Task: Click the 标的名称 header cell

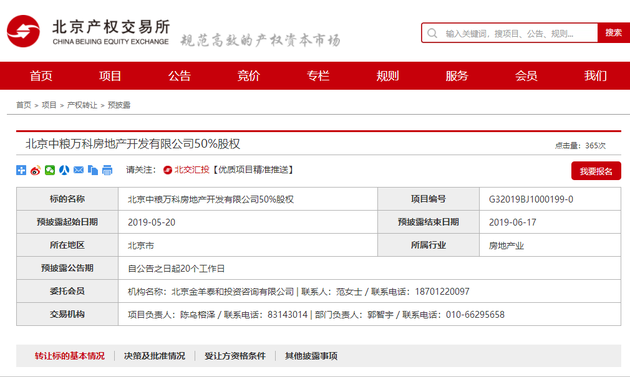Action: coord(67,199)
